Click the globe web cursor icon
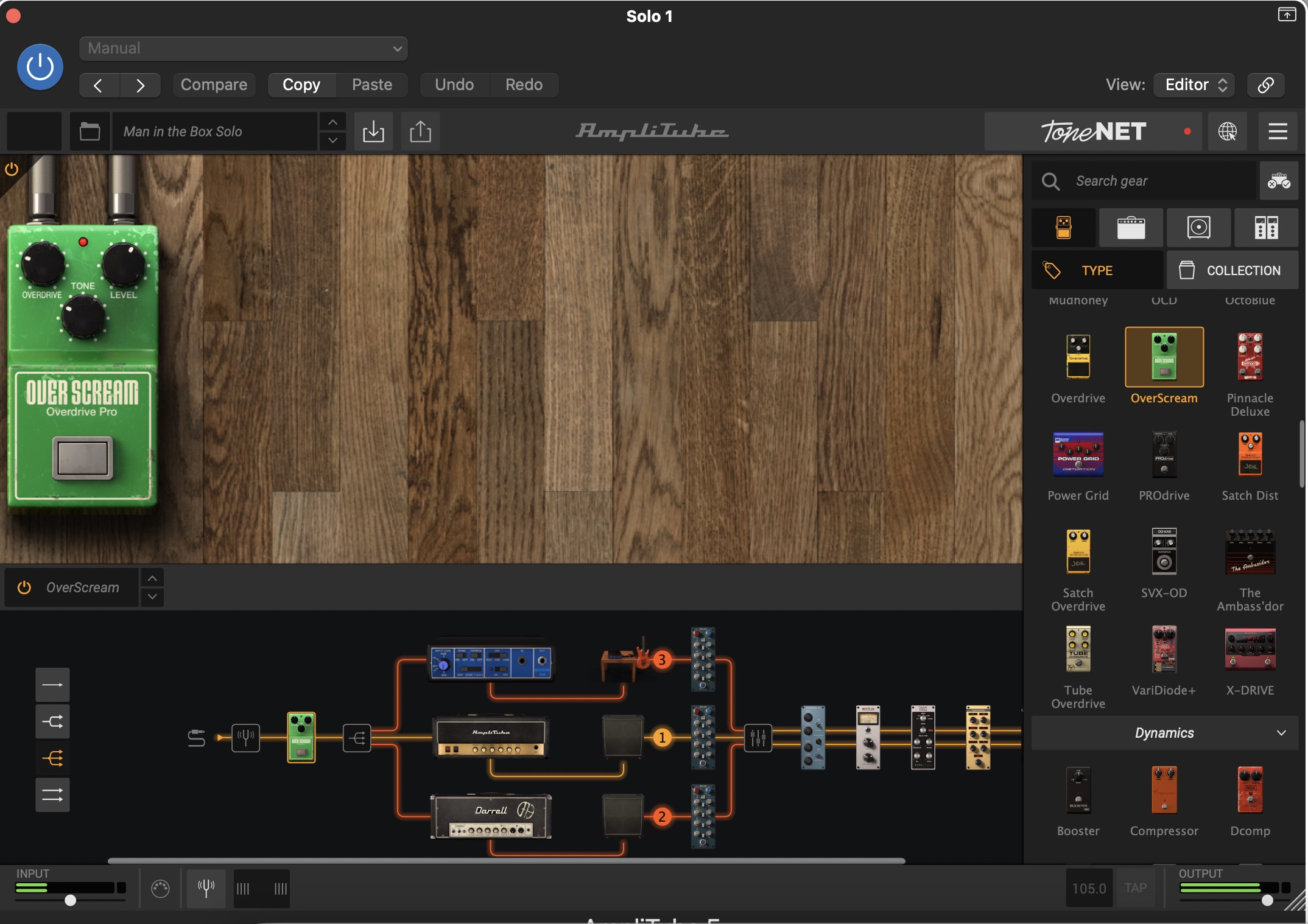This screenshot has width=1308, height=924. (1228, 131)
